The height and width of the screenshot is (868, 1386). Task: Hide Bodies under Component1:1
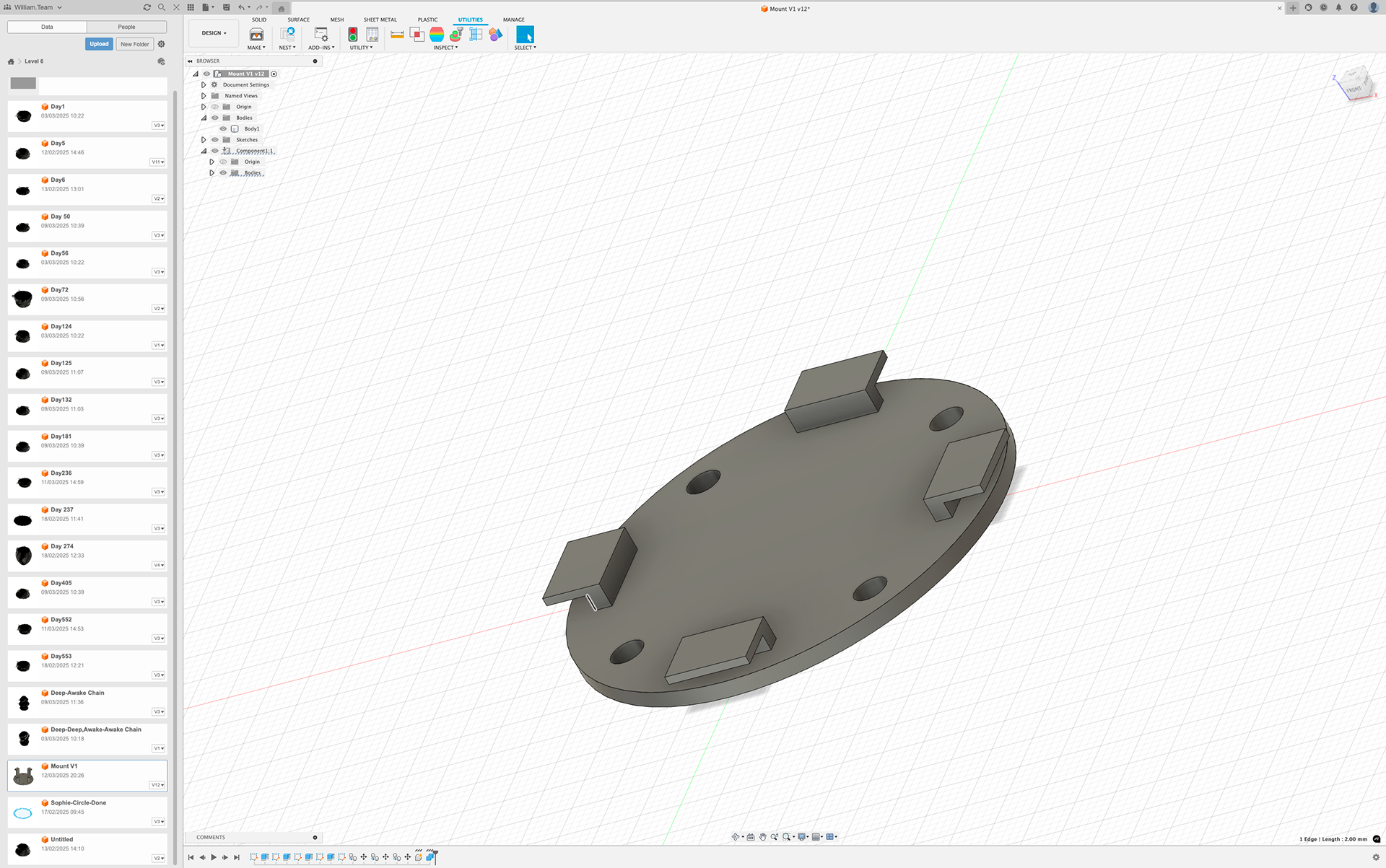(x=223, y=172)
